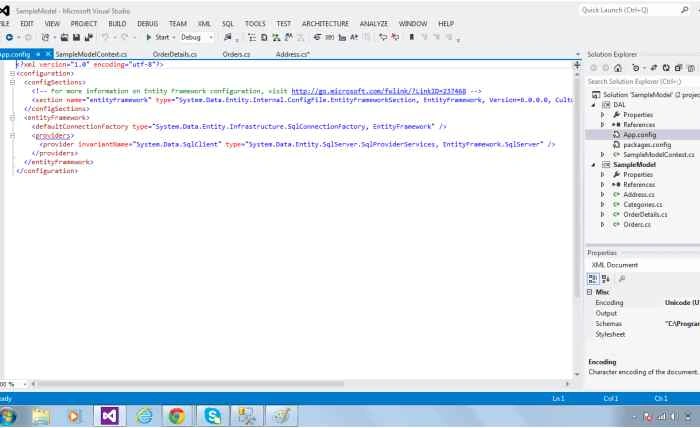Click the Open File toolbar icon
The image size is (700, 428).
pos(64,37)
